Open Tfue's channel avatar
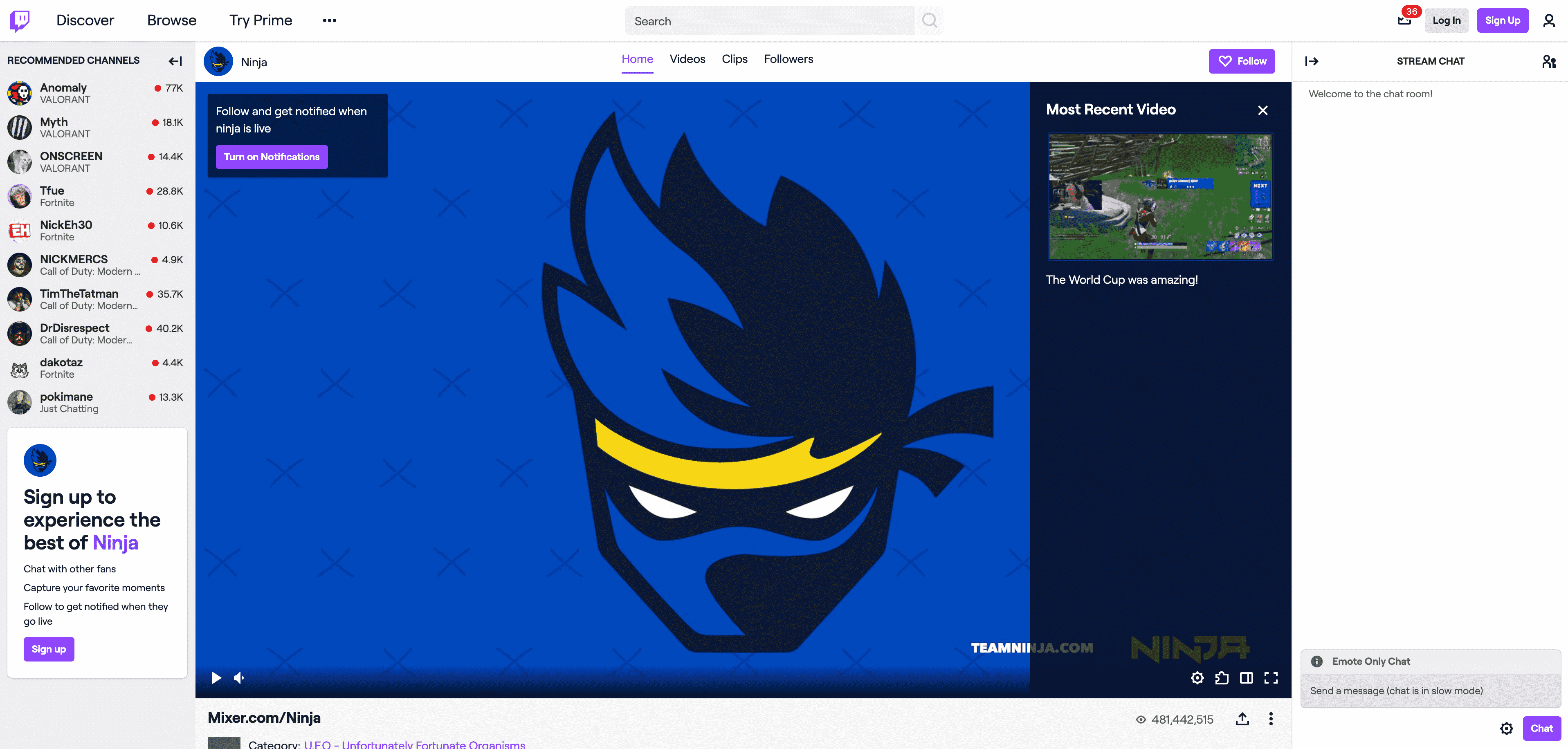This screenshot has height=749, width=1568. 20,197
